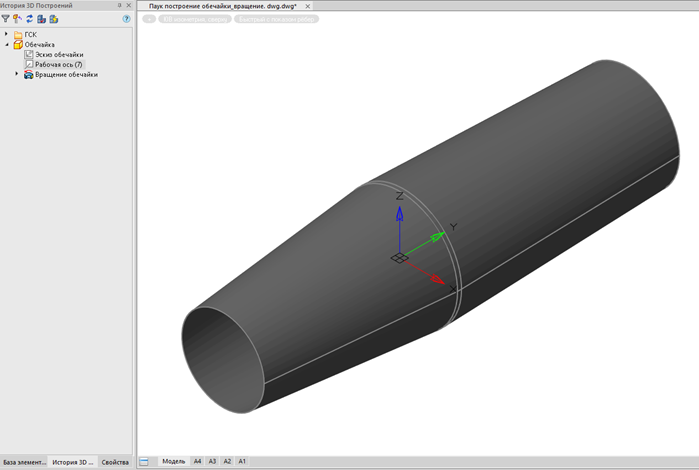Select Вращение обечайки feature in tree
Screen dimensions: 699x470
(x=65, y=74)
